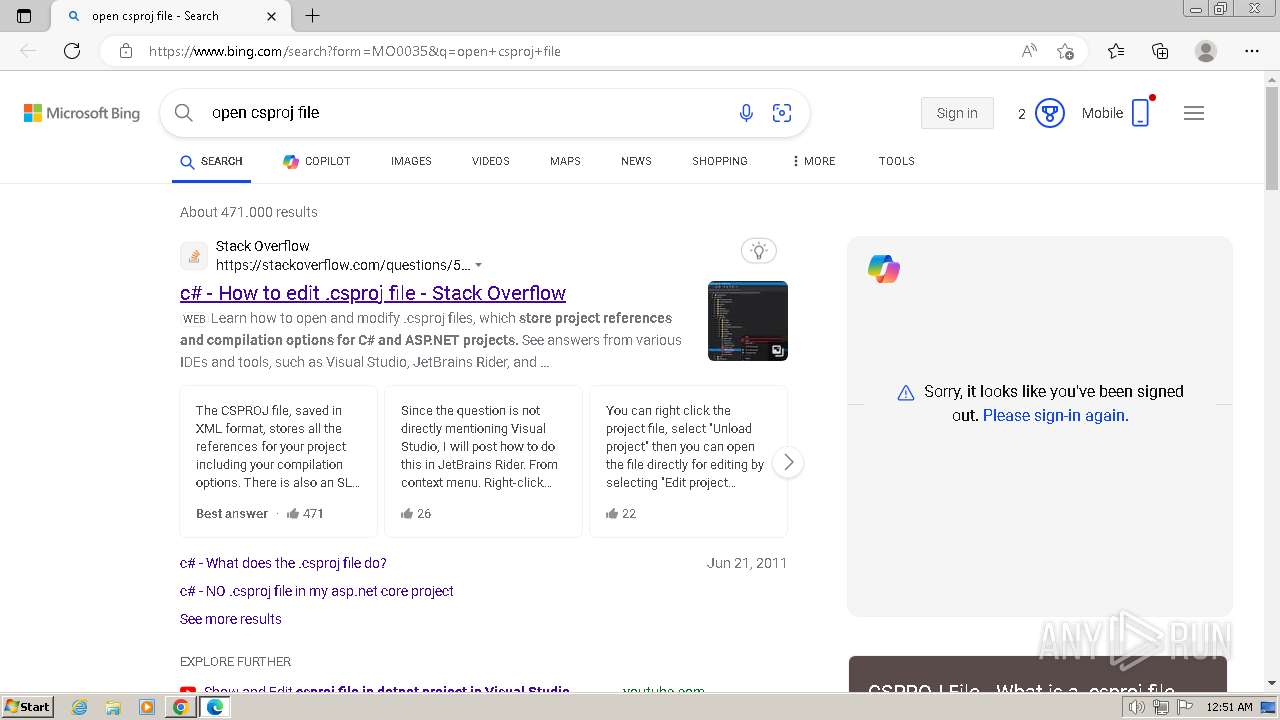This screenshot has width=1280, height=720.
Task: Open Microsoft Rewards trophy icon
Action: pos(1049,113)
